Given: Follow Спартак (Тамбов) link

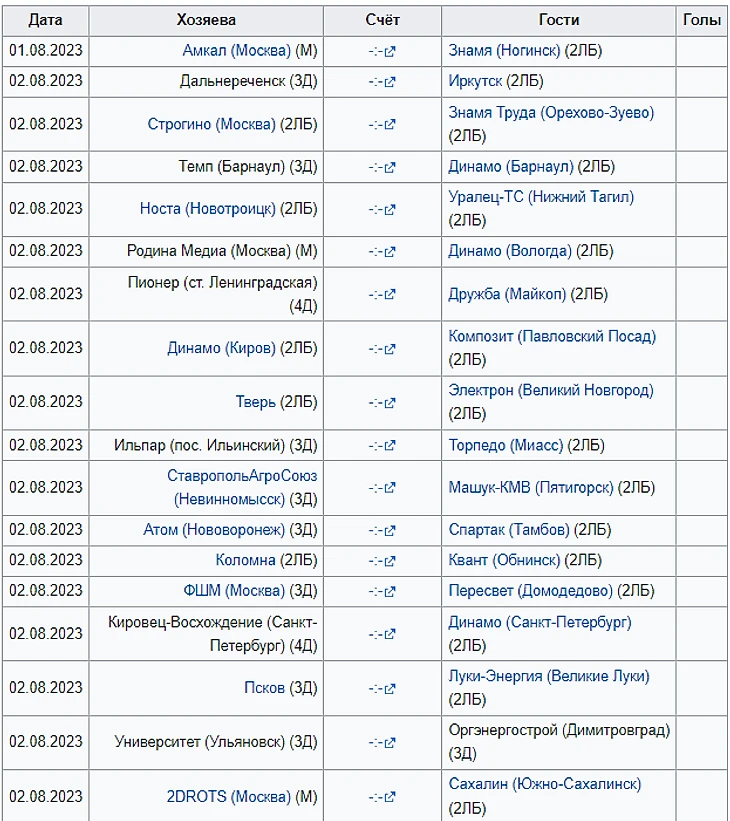Looking at the screenshot, I should pos(509,530).
